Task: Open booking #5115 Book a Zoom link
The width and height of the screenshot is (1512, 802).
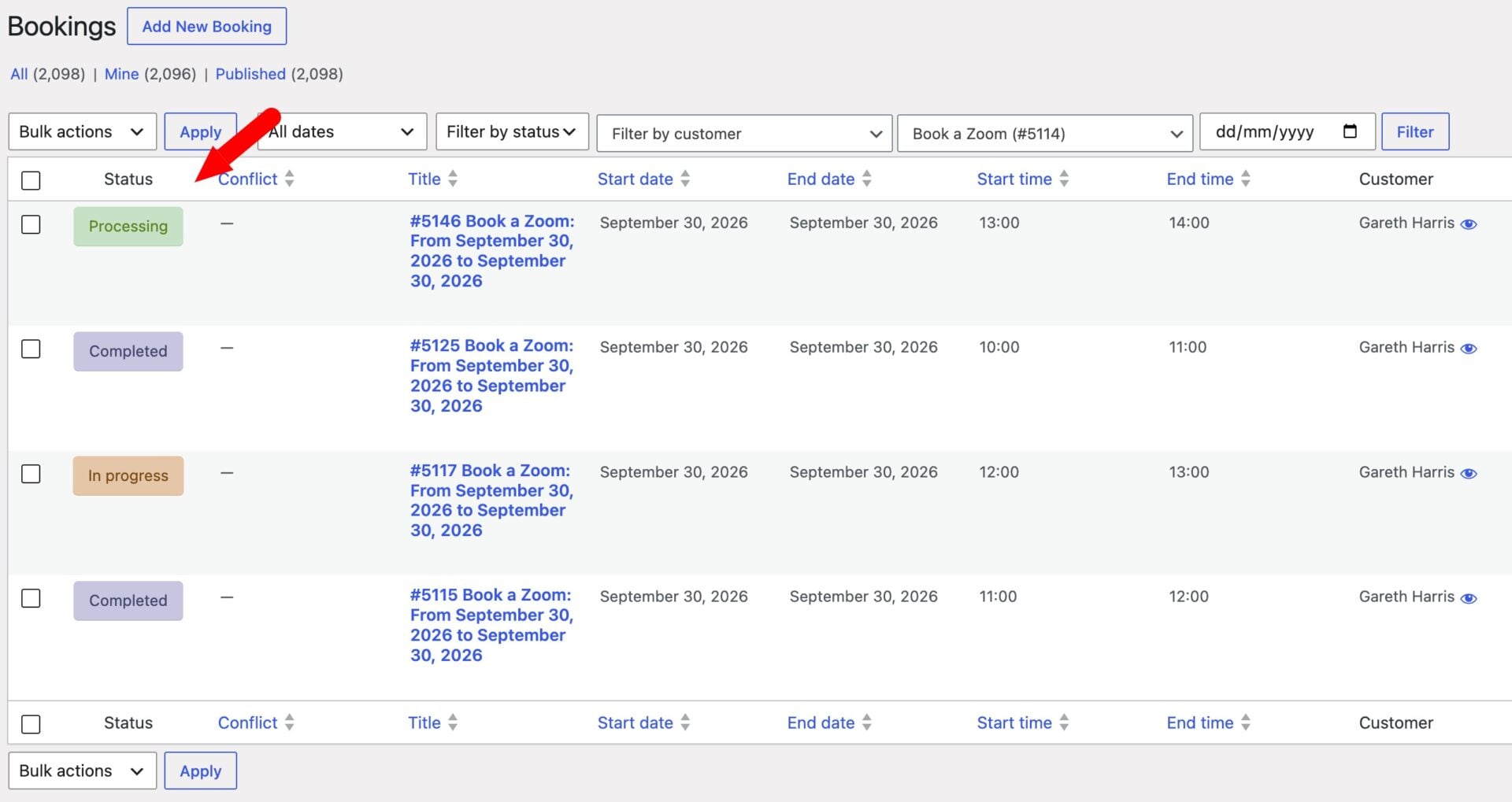Action: (491, 625)
